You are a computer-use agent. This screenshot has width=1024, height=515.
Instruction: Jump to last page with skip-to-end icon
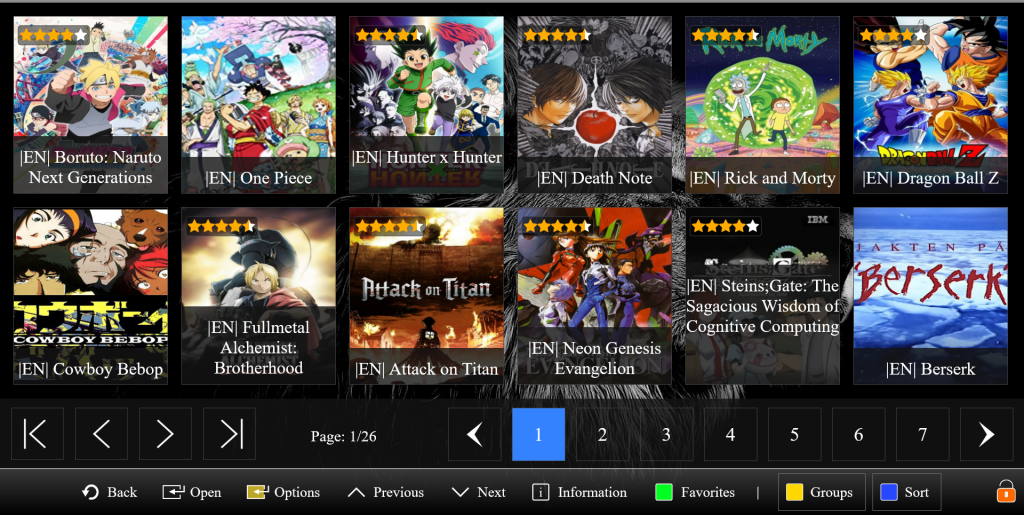tap(229, 434)
